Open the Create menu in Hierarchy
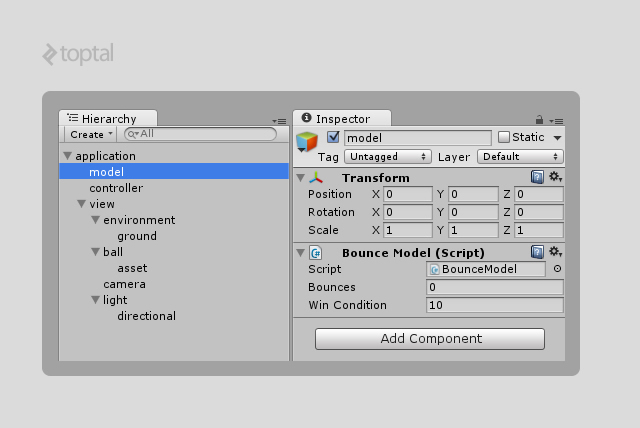This screenshot has width=640, height=428. [x=91, y=134]
